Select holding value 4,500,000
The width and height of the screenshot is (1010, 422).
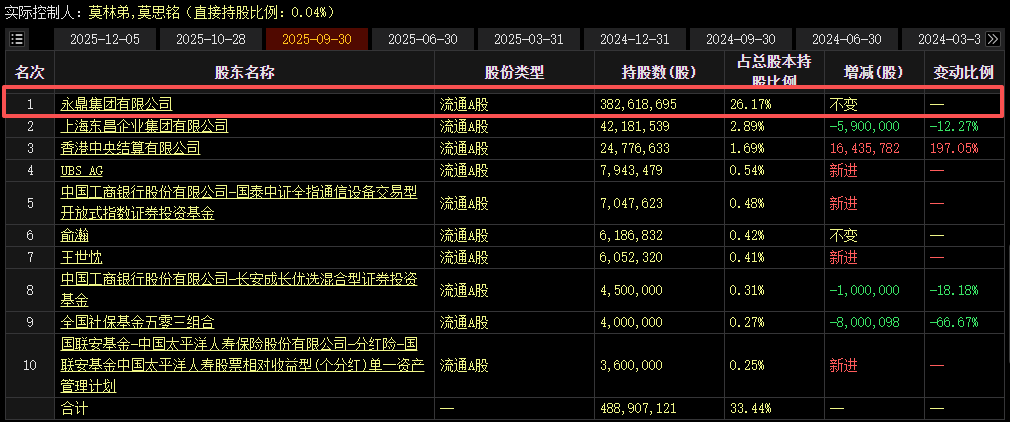[x=633, y=289]
